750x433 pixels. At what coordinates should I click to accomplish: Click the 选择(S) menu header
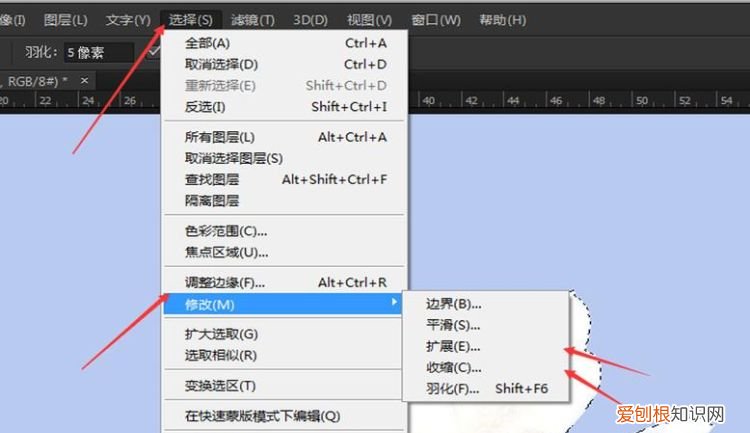[190, 20]
